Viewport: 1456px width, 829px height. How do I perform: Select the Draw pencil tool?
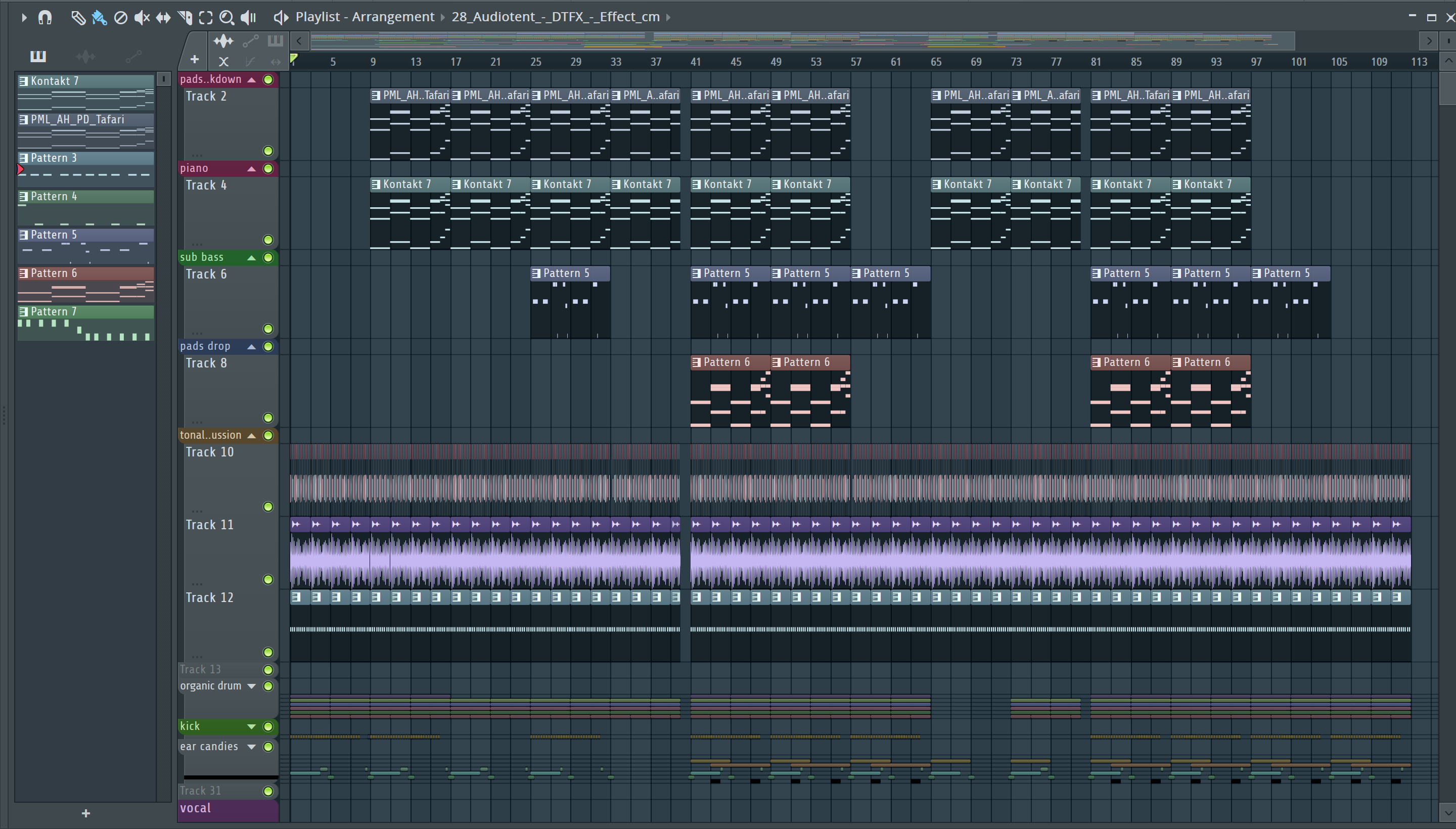(x=78, y=18)
